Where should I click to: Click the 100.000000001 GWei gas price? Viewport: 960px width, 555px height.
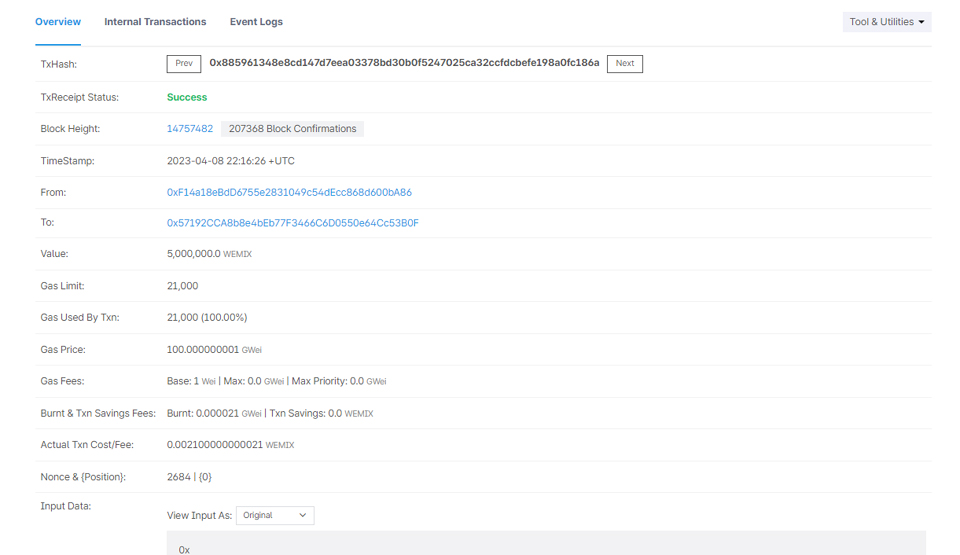click(x=203, y=350)
